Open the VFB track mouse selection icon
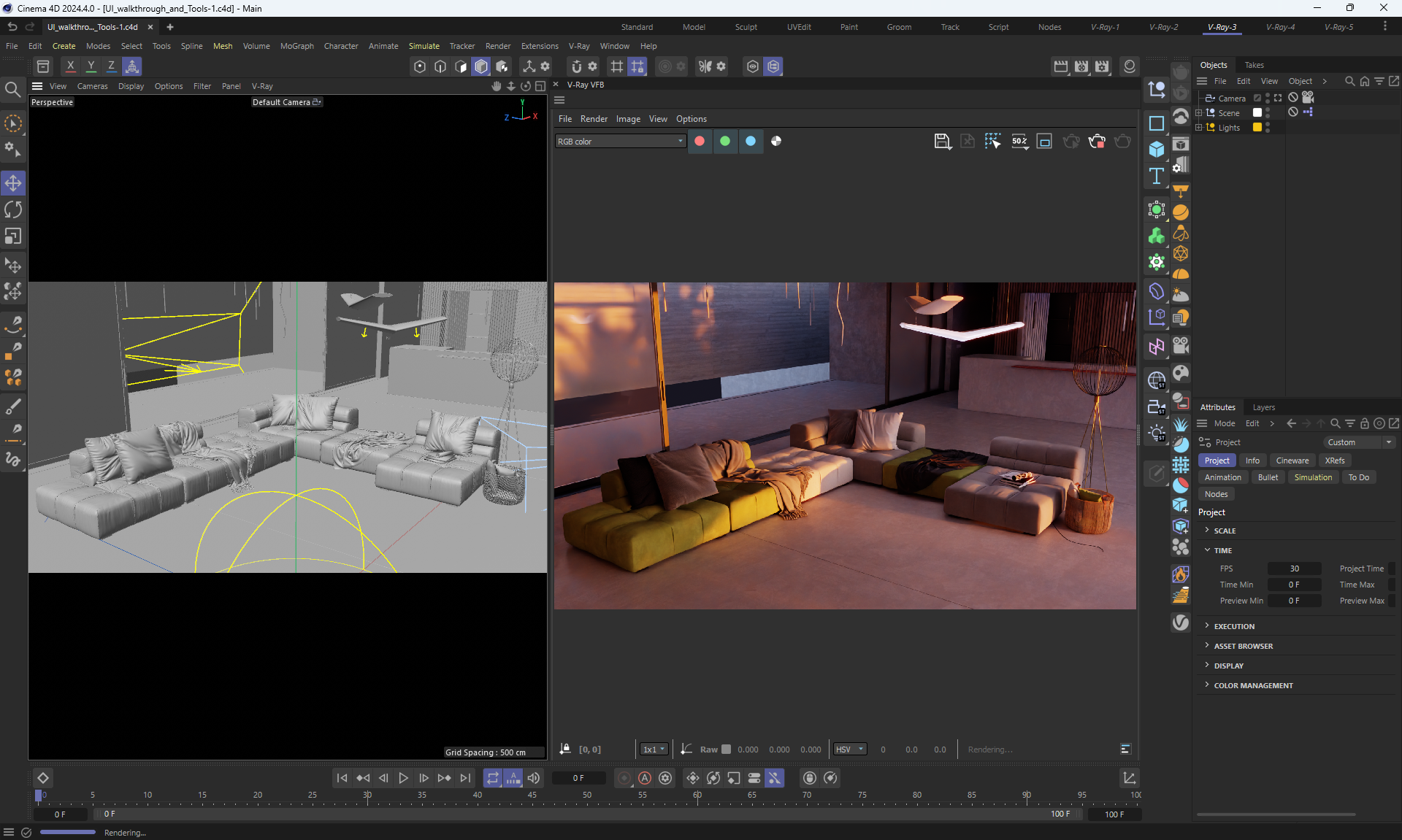 click(x=992, y=142)
